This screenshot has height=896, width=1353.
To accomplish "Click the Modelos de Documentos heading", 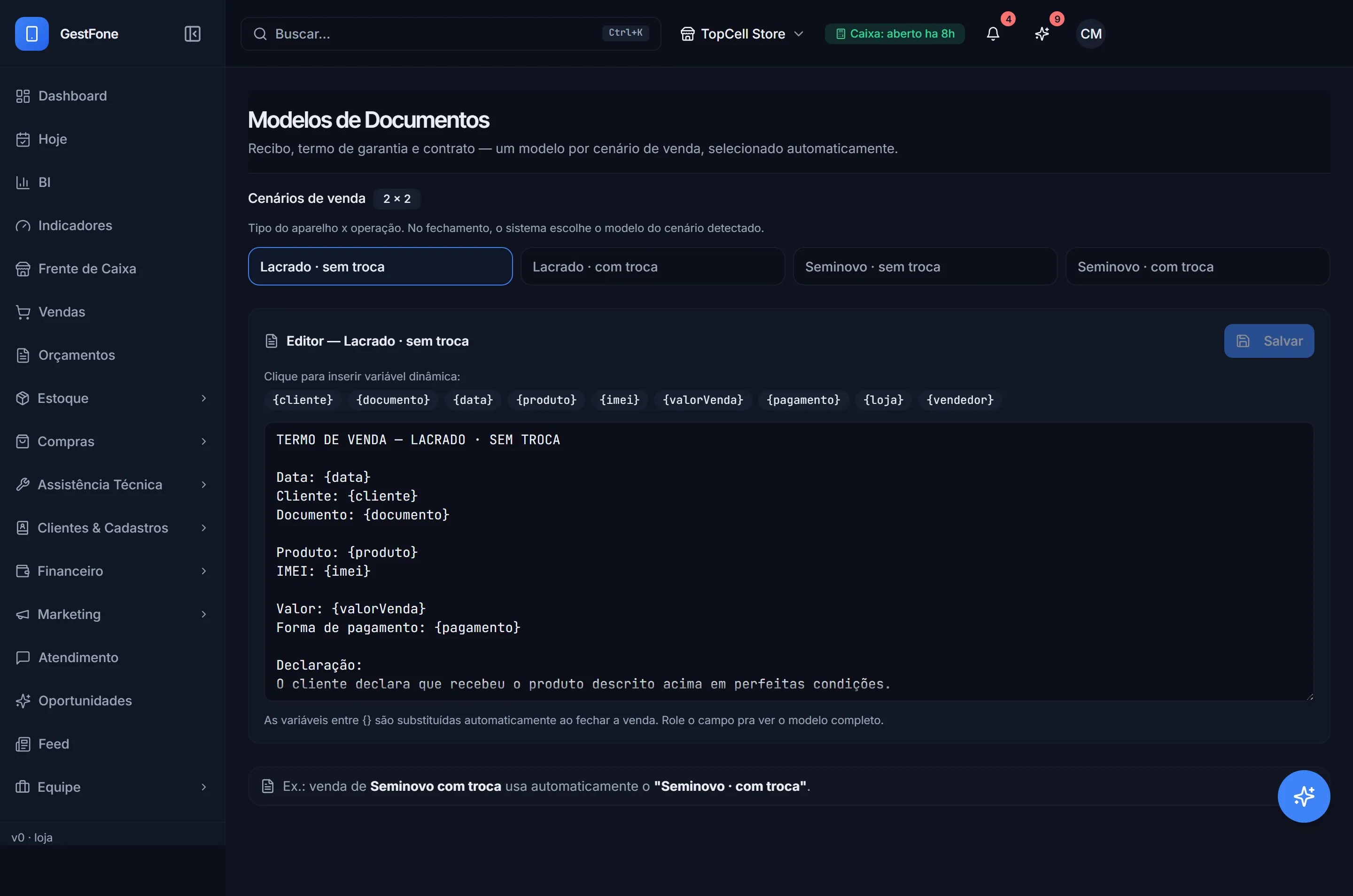I will tap(369, 120).
